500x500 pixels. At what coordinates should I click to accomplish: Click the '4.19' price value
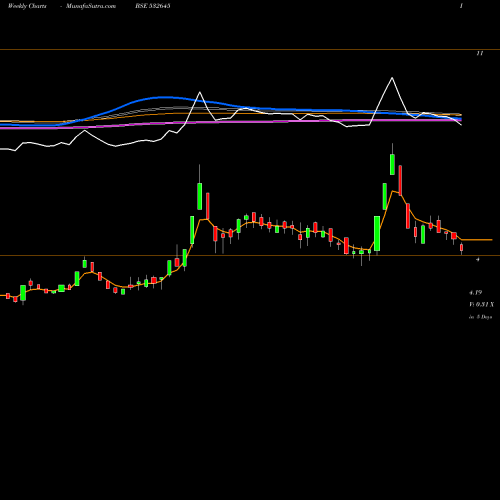pos(476,293)
